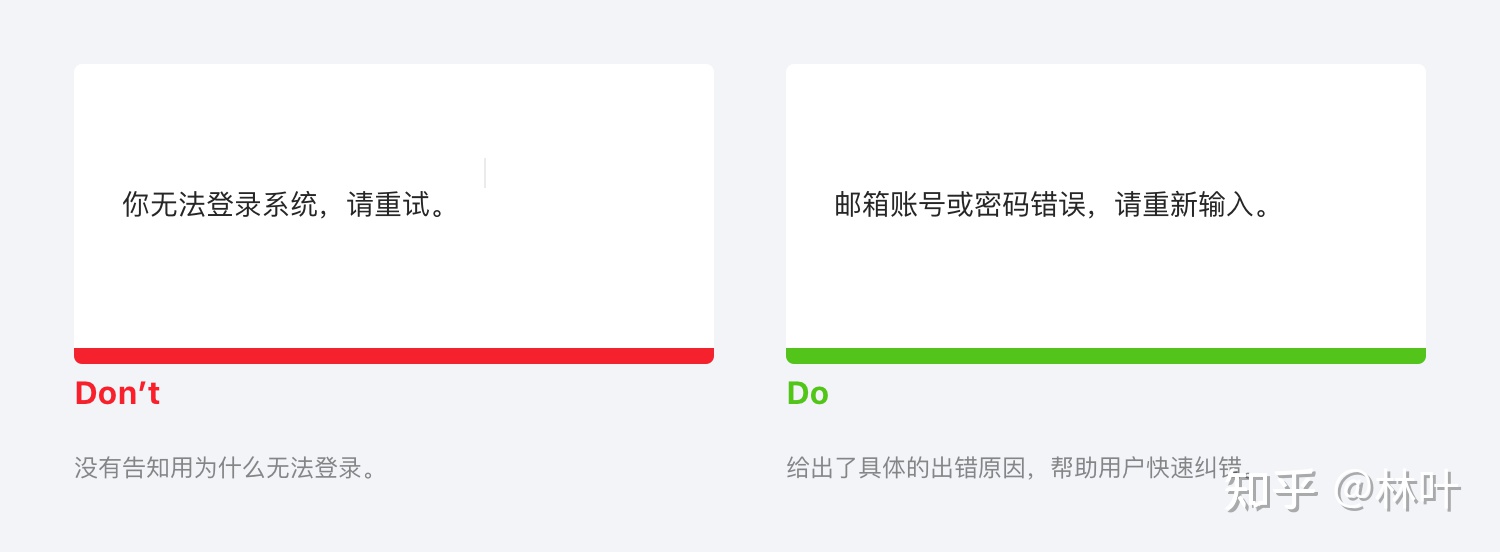Select the green Do label
Viewport: 1500px width, 552px height.
point(808,393)
